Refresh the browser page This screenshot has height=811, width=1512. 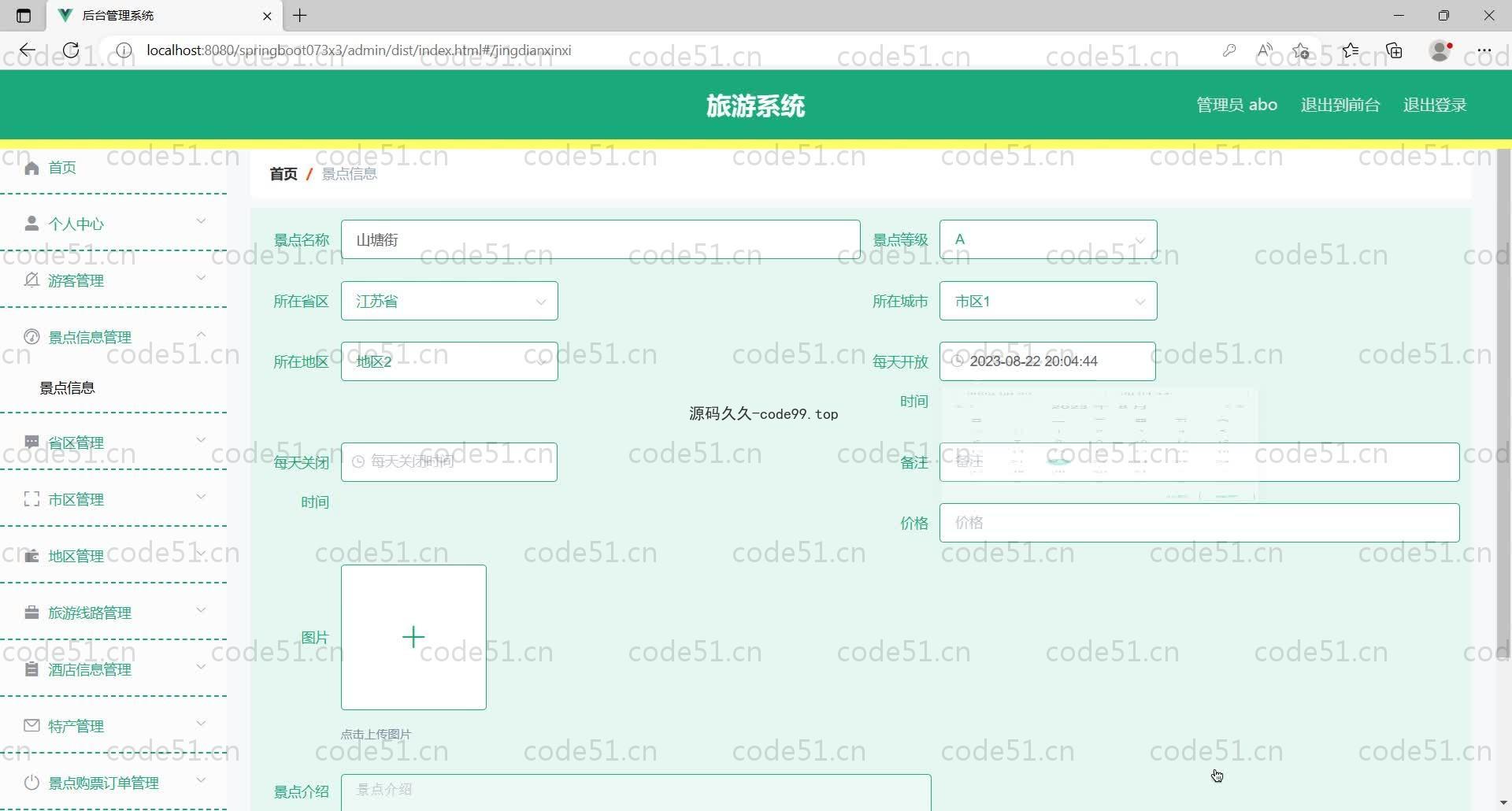pyautogui.click(x=71, y=50)
